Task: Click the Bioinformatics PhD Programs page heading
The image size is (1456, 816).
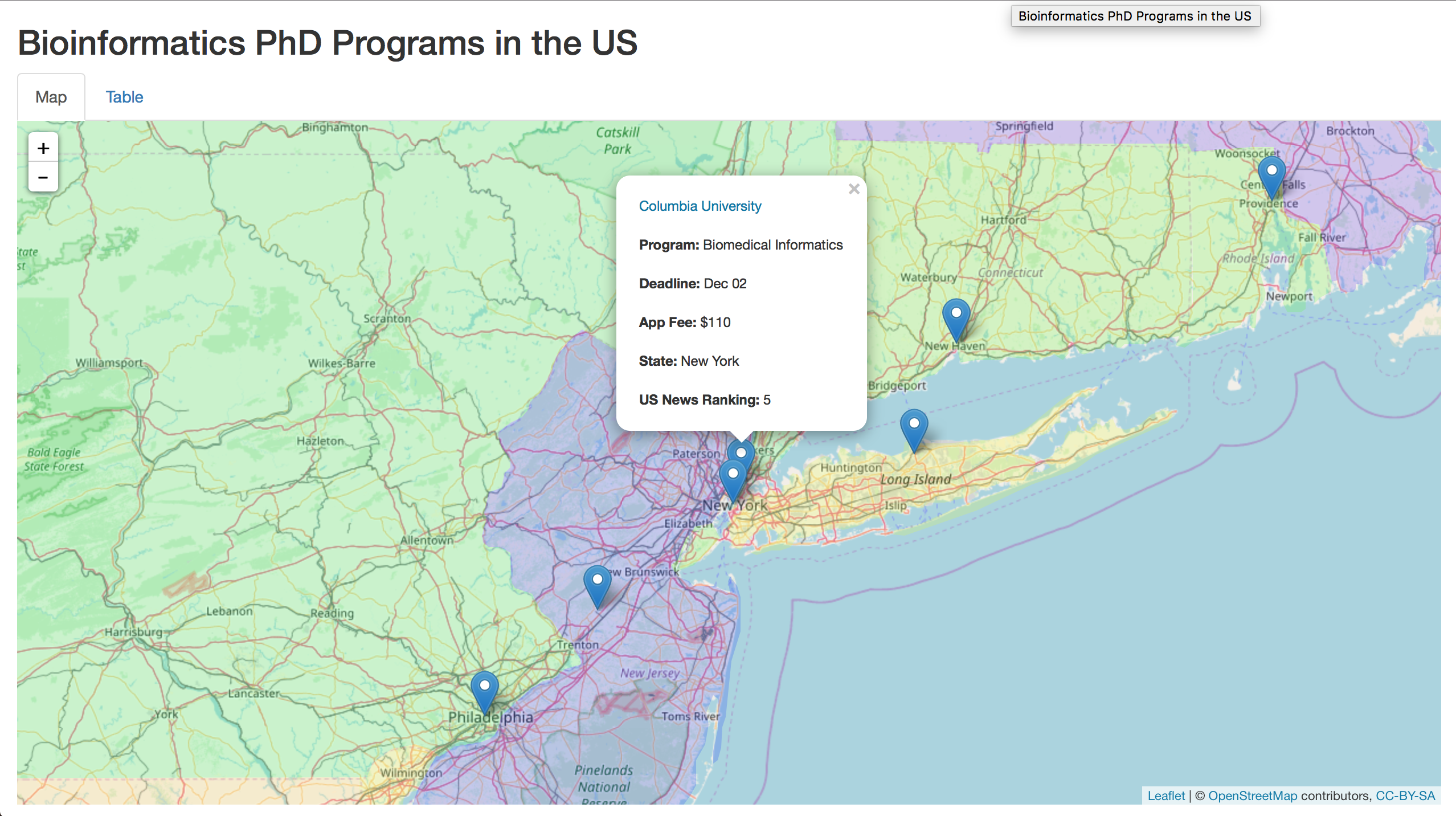Action: 328,43
